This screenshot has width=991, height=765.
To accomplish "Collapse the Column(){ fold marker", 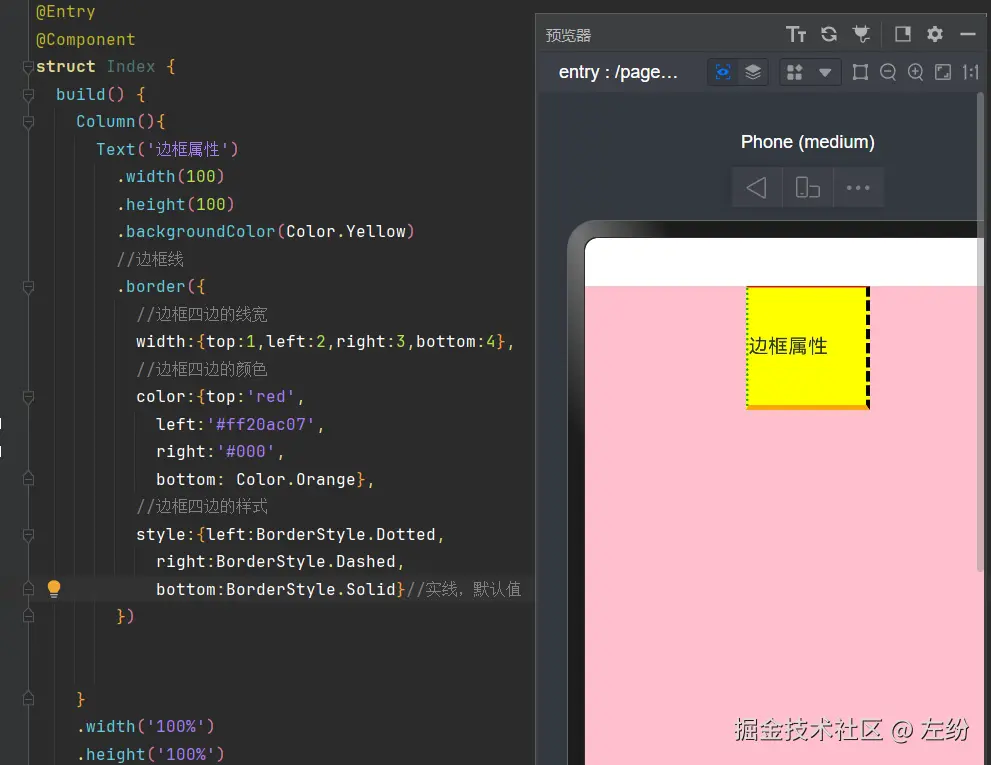I will (28, 121).
